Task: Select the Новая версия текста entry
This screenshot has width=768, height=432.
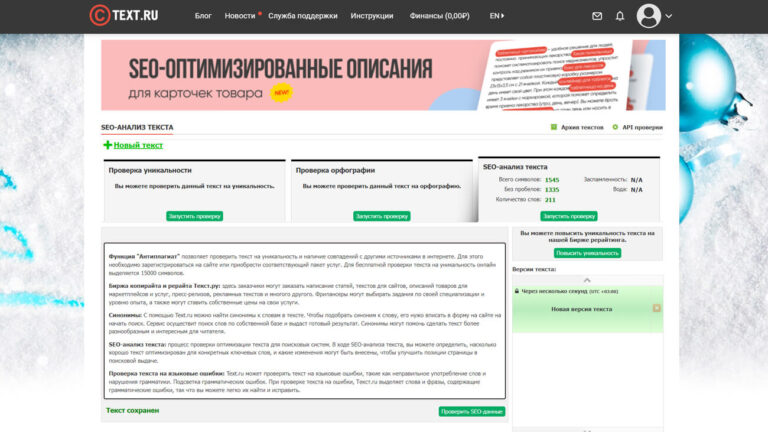Action: (x=581, y=309)
